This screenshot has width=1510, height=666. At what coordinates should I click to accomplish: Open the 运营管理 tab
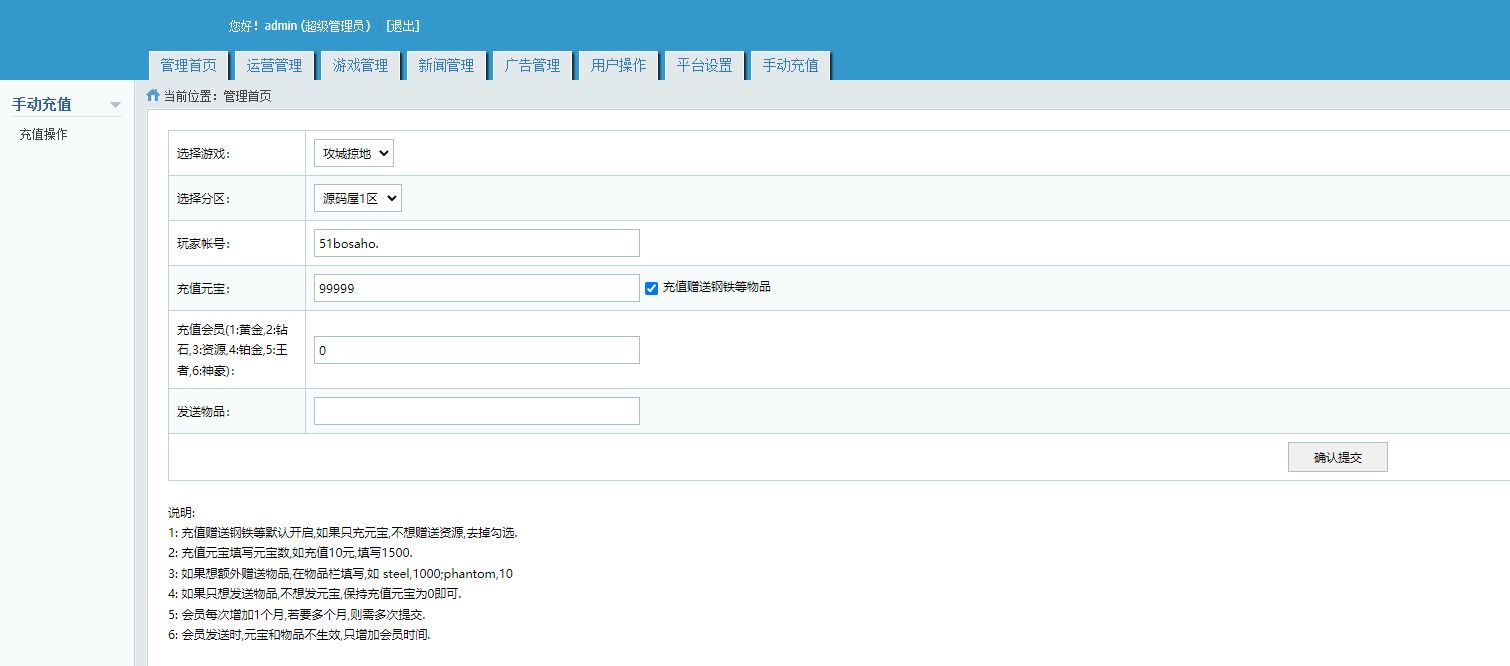click(x=274, y=66)
